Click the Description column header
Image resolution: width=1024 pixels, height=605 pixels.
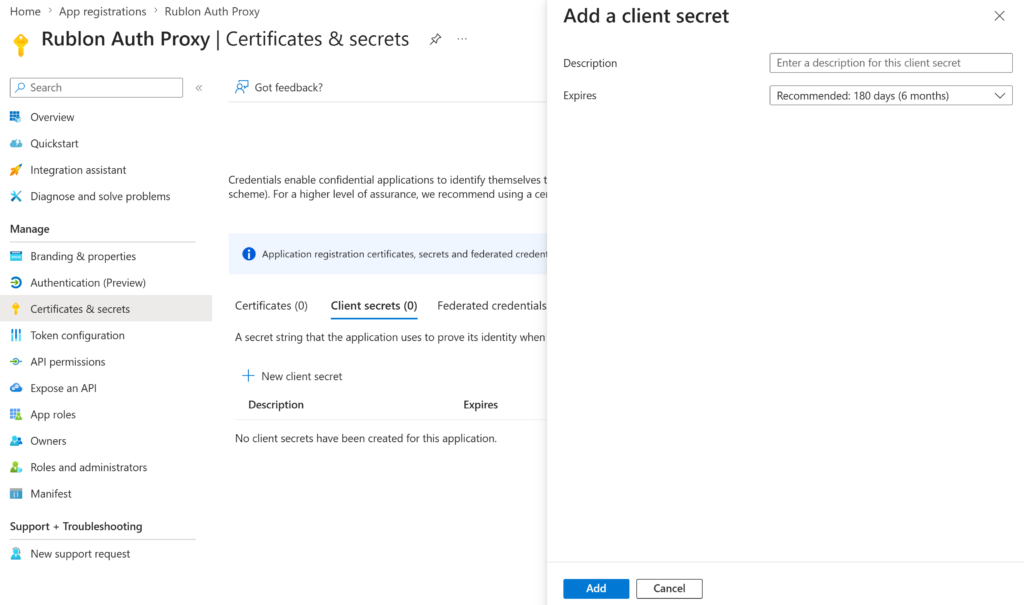(x=276, y=404)
